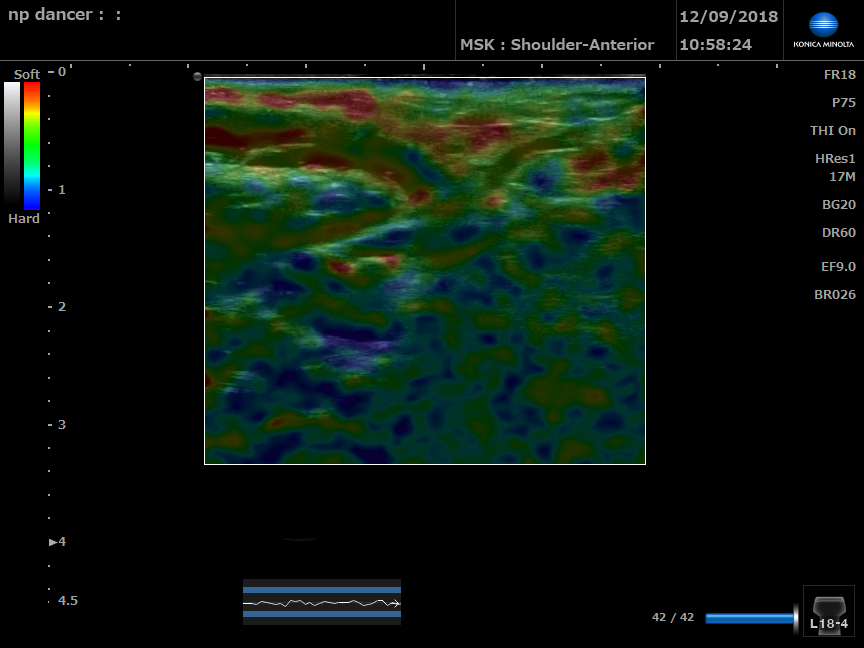Adjust the DR60 dynamic range setting
The height and width of the screenshot is (648, 864).
838,233
